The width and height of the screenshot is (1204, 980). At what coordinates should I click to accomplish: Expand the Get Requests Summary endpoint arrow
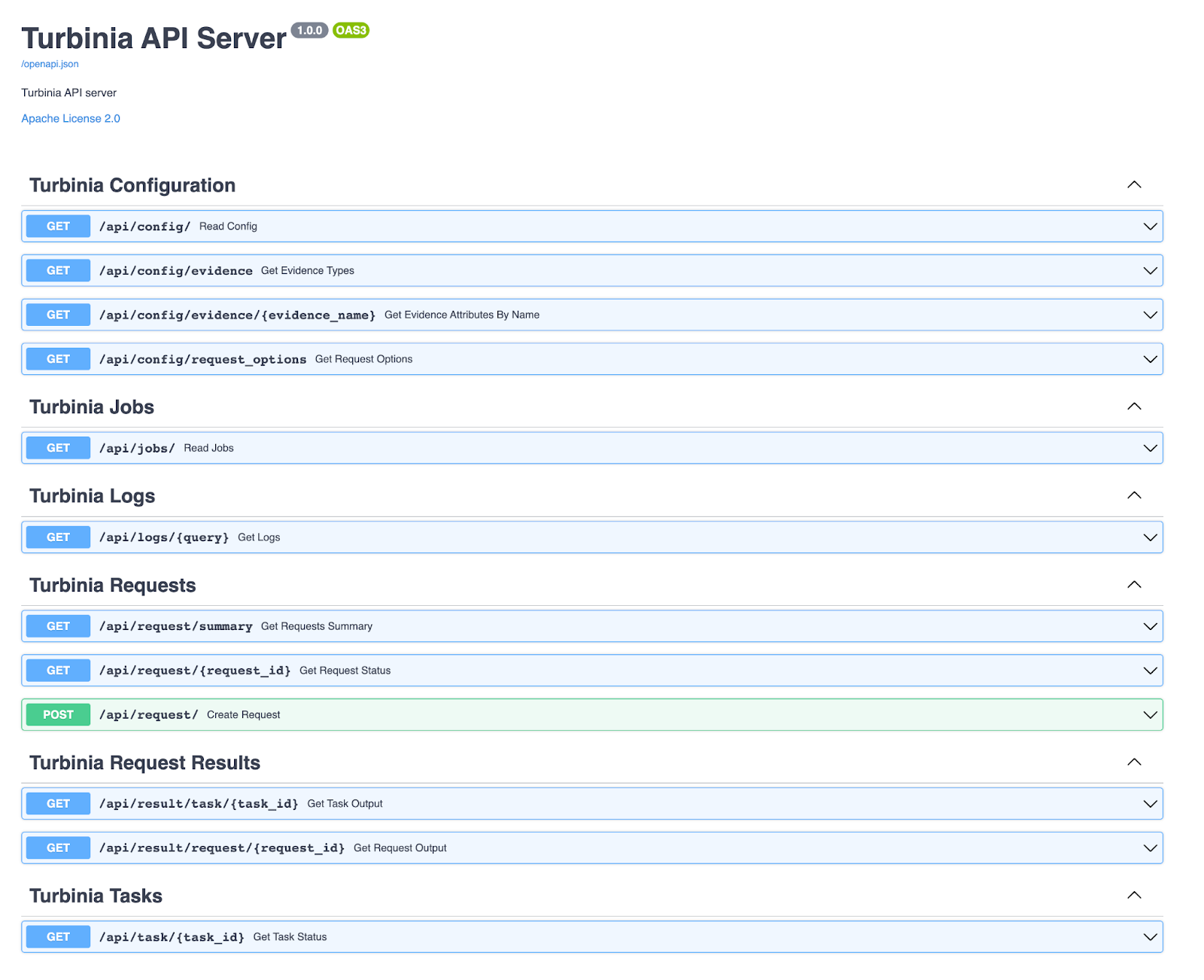pyautogui.click(x=1150, y=626)
